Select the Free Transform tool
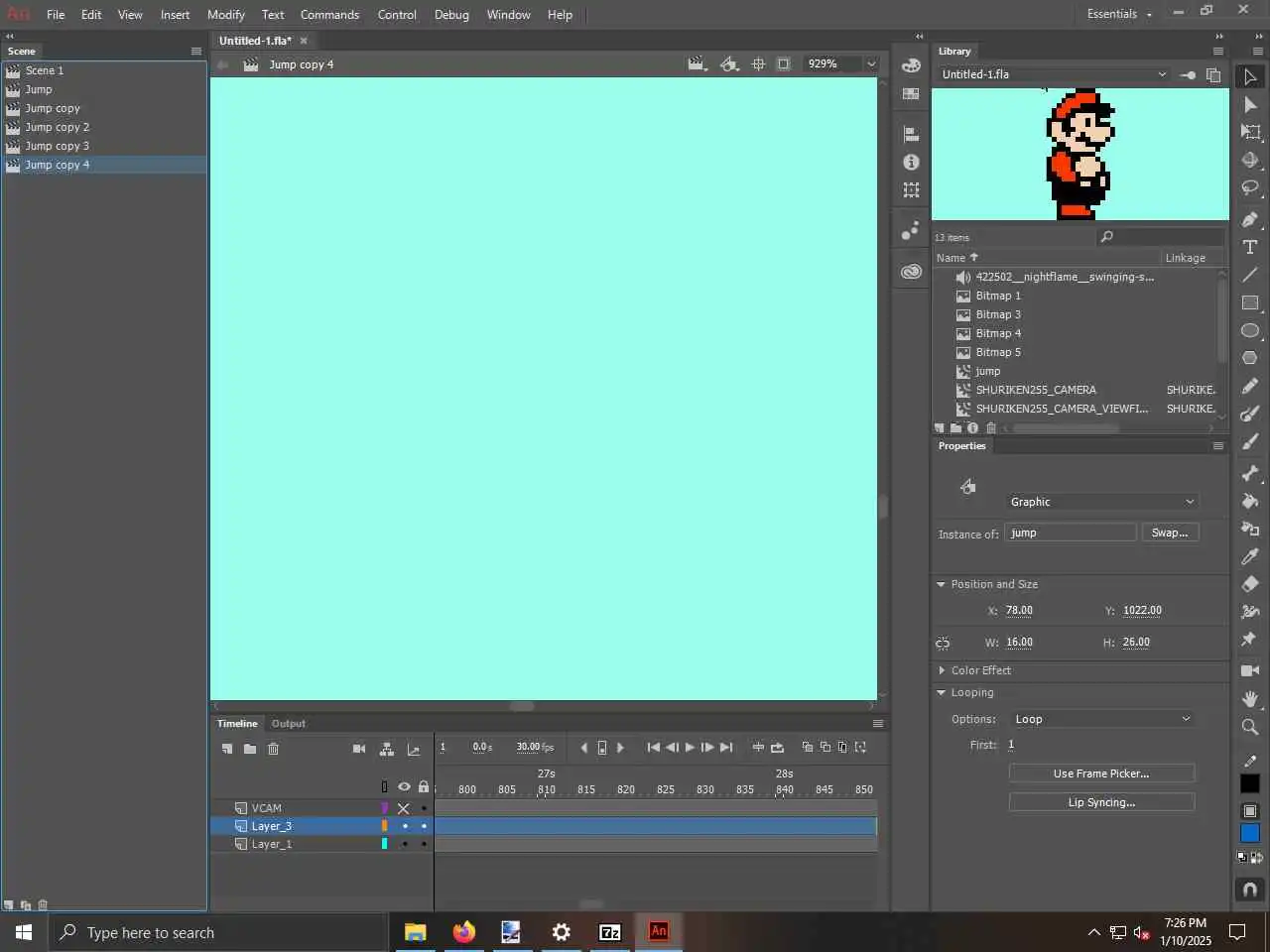This screenshot has width=1270, height=952. pos(1250,132)
